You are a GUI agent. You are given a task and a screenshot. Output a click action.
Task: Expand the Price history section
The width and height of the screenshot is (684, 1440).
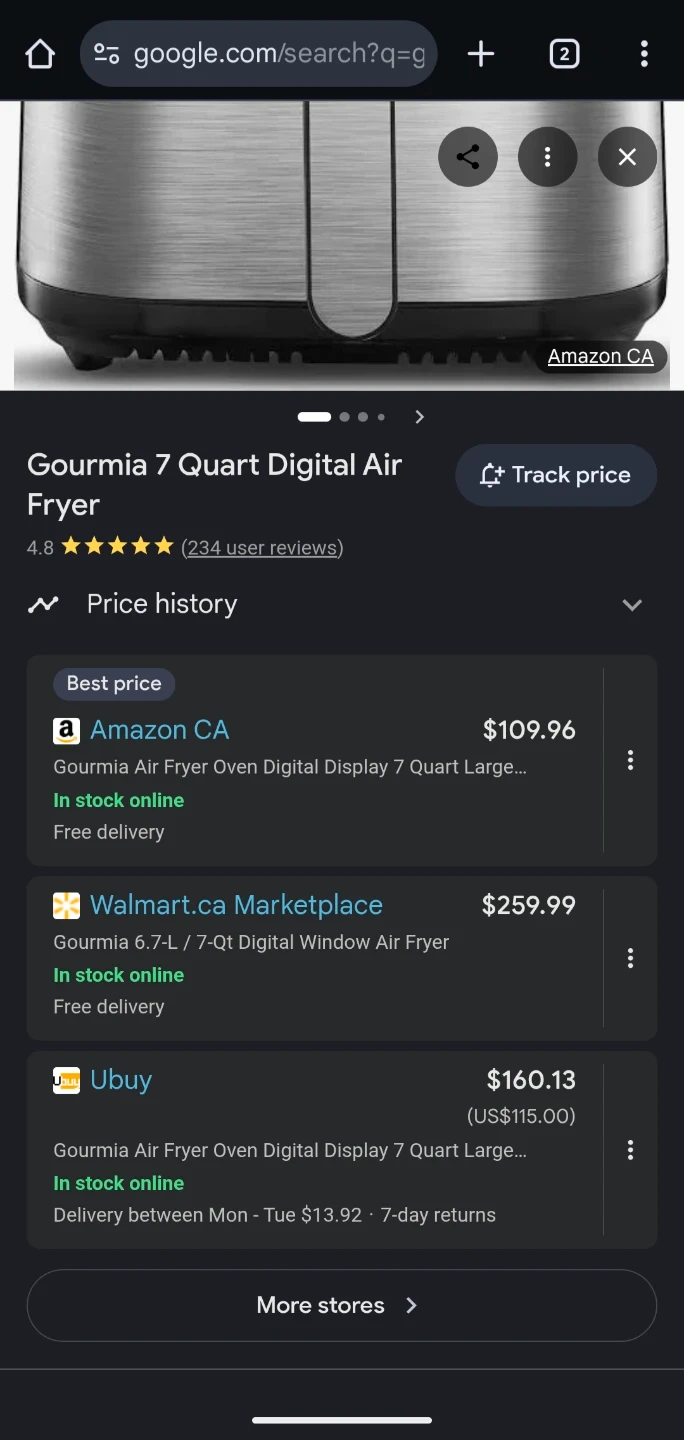pyautogui.click(x=632, y=605)
